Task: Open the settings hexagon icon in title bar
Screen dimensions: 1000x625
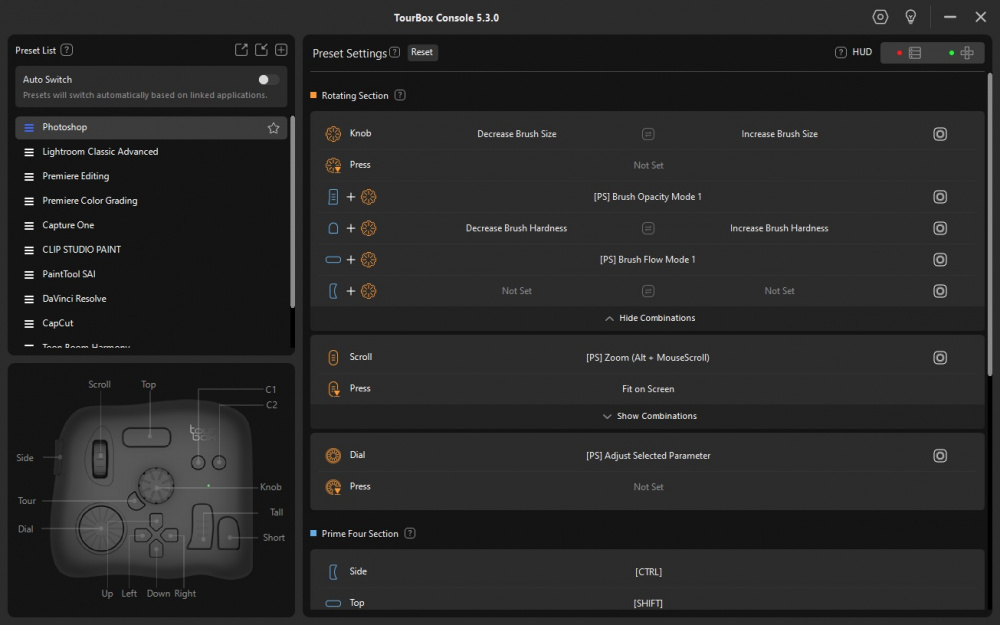Action: pos(880,17)
